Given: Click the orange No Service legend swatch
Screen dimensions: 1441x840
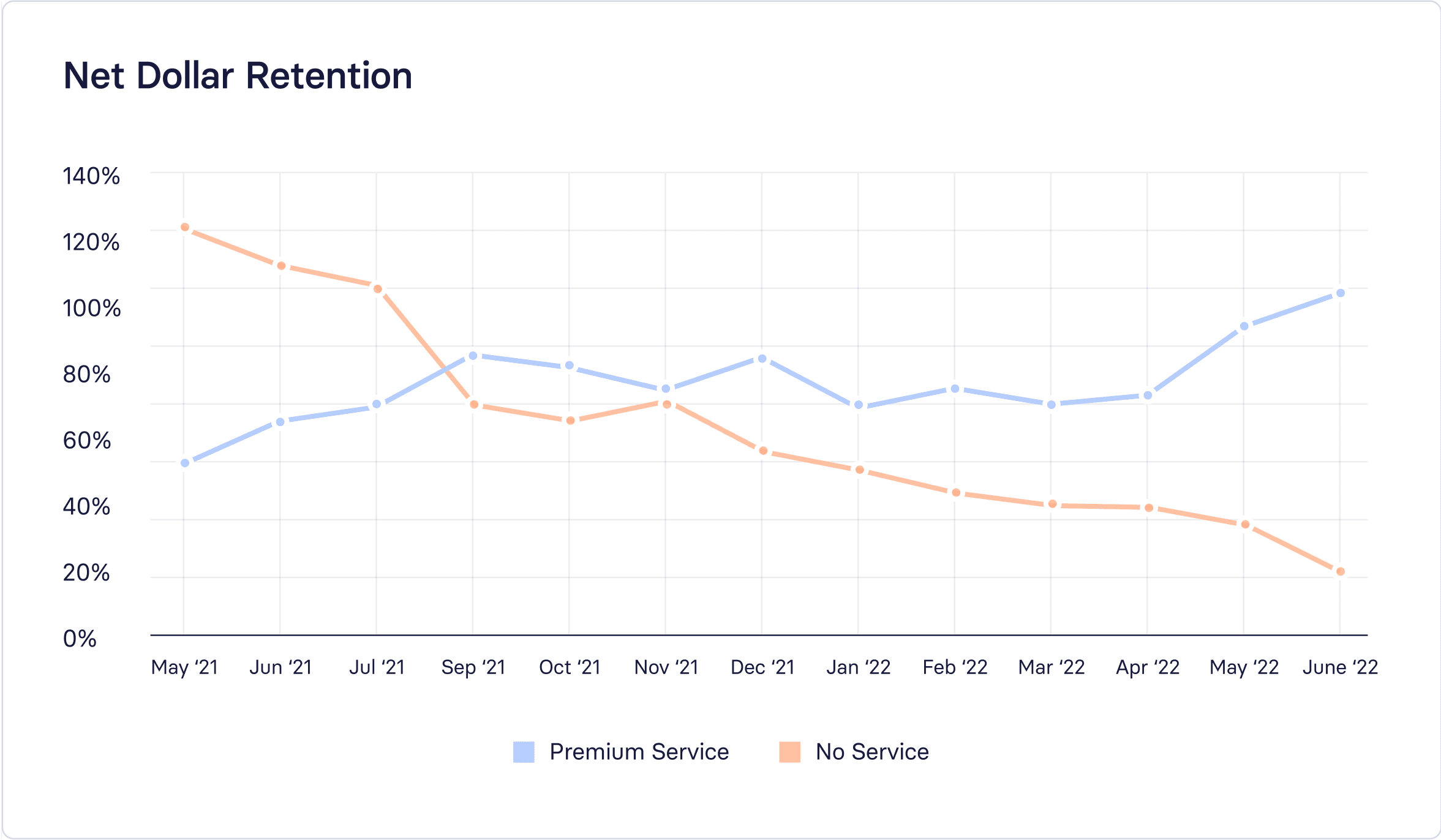Looking at the screenshot, I should pyautogui.click(x=789, y=752).
